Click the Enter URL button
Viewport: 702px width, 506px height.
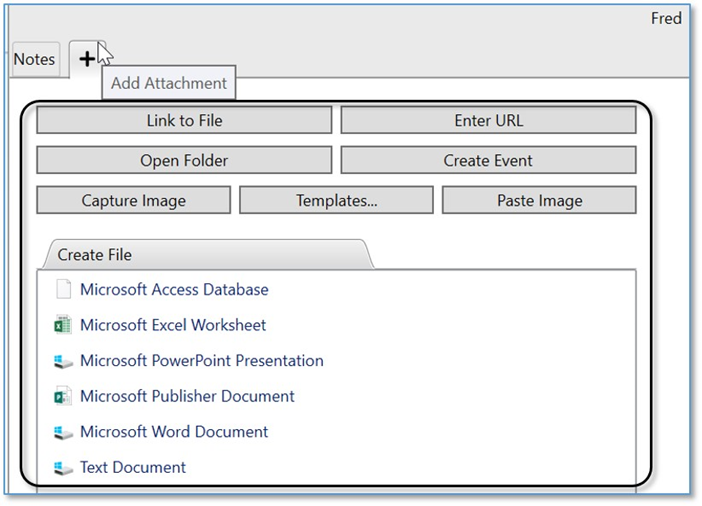tap(488, 120)
